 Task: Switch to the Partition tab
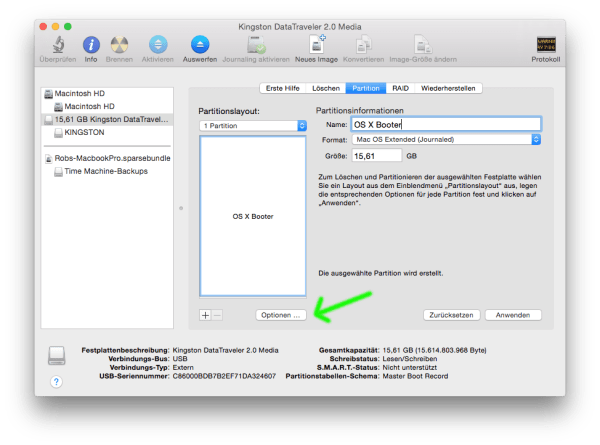tap(366, 88)
